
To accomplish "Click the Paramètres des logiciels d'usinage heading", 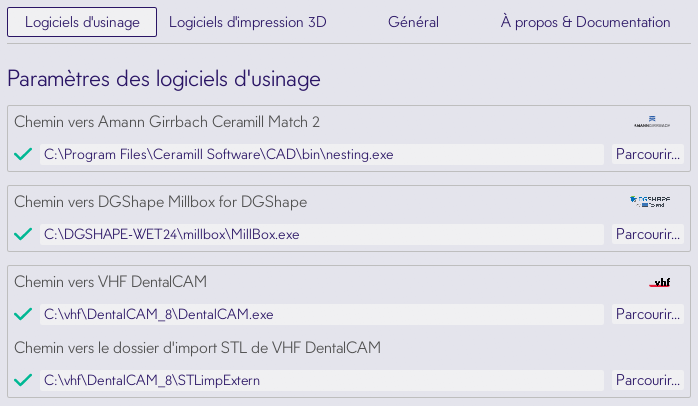I will point(163,77).
